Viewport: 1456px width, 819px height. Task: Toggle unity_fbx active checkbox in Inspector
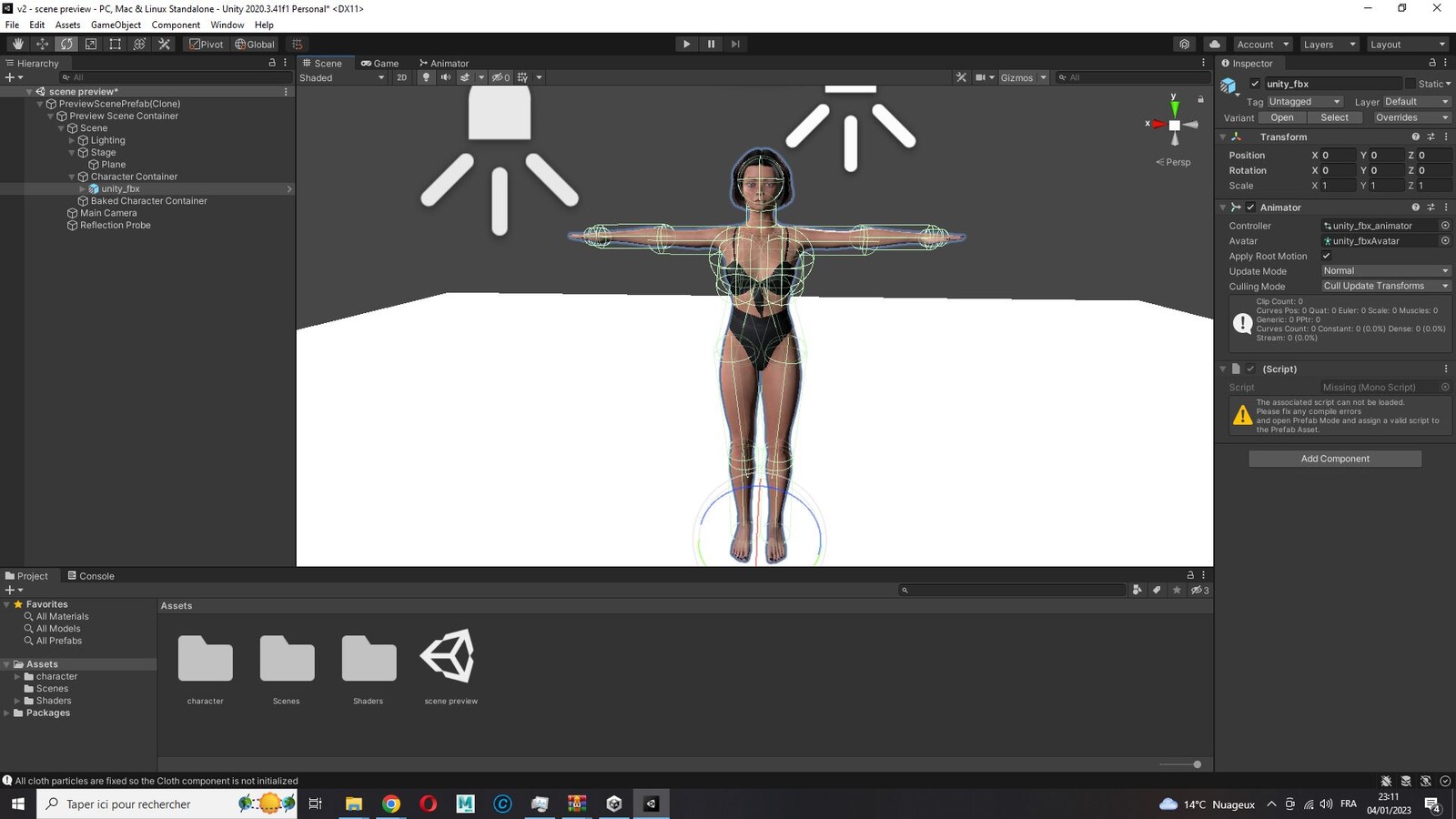click(1255, 84)
